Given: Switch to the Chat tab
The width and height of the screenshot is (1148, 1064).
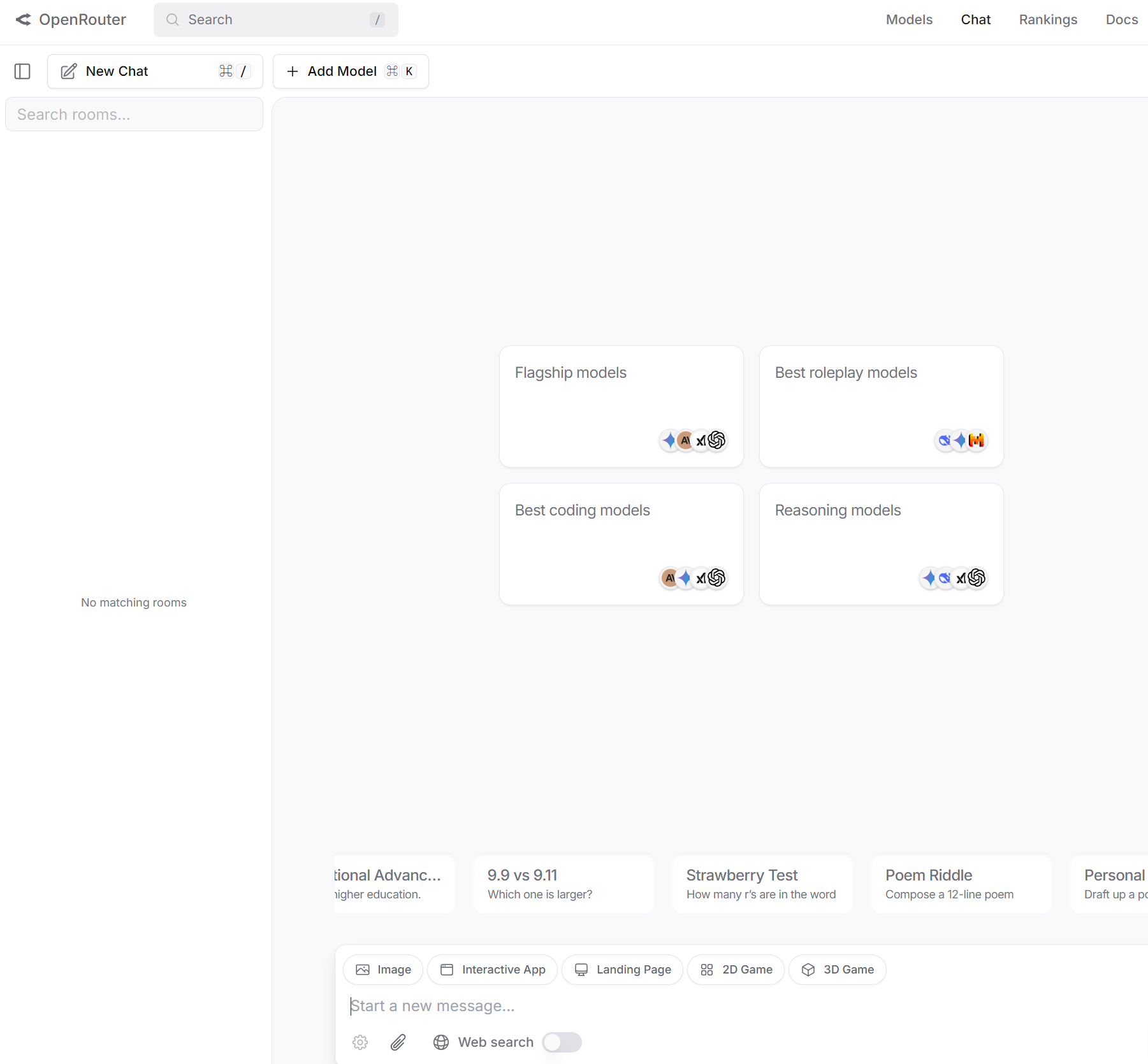Looking at the screenshot, I should 976,20.
